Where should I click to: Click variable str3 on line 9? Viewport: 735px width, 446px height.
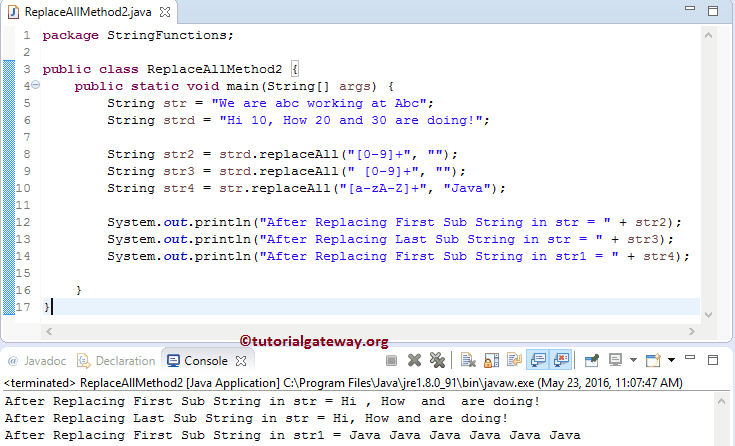(x=179, y=171)
